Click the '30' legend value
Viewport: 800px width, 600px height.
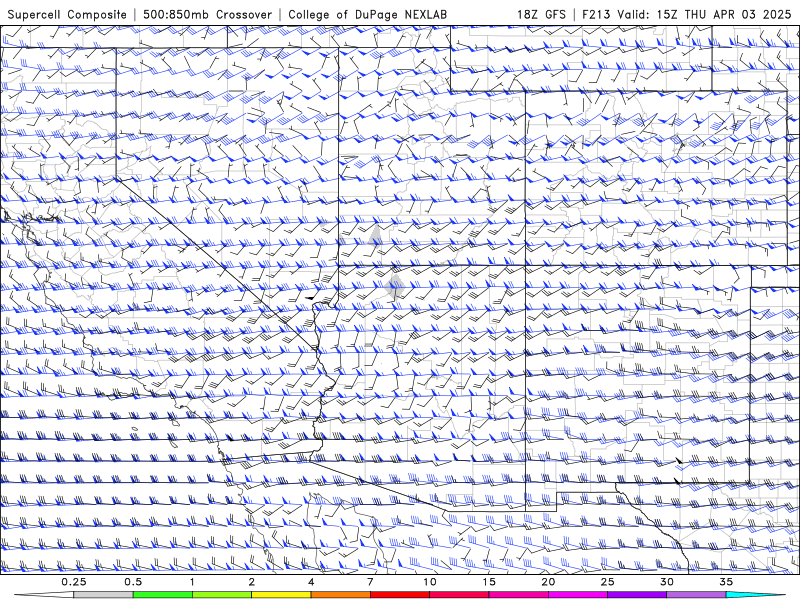point(666,582)
